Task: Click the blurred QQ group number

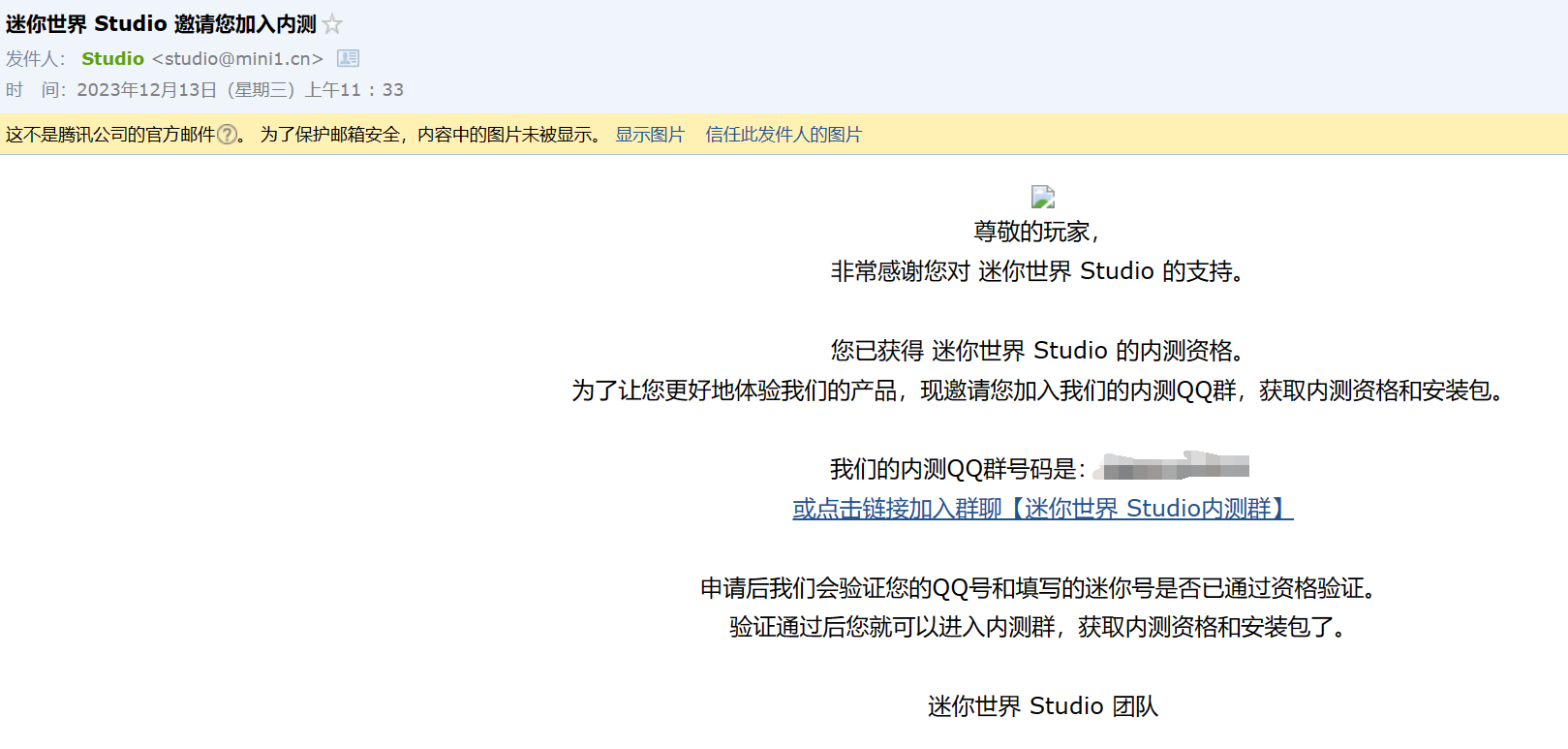Action: (1172, 468)
